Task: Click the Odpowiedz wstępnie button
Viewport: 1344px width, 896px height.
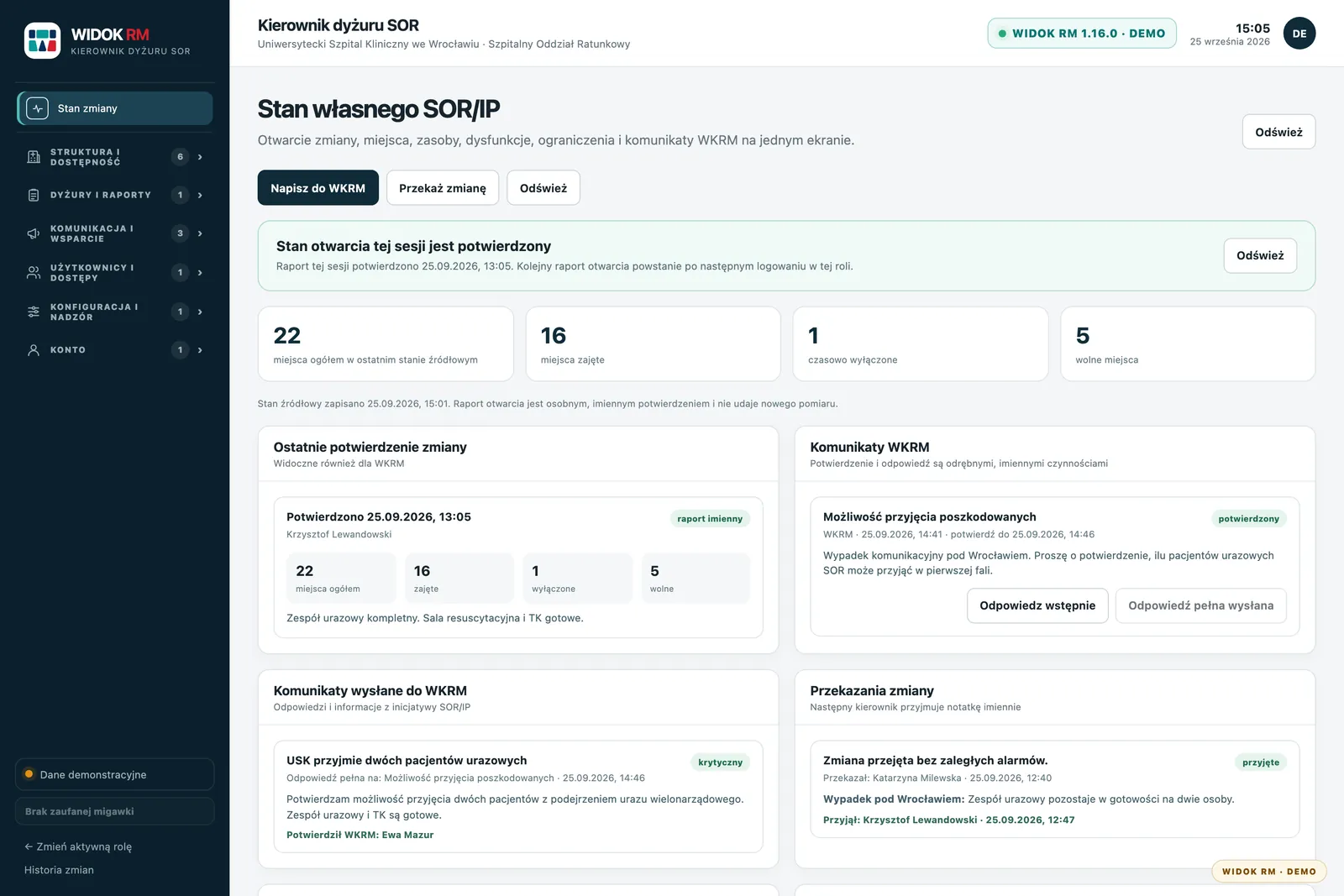Action: pyautogui.click(x=1037, y=605)
